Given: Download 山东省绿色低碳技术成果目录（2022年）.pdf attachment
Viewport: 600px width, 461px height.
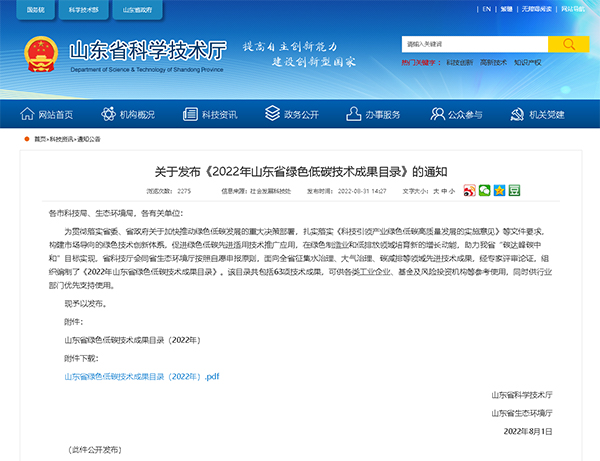Looking at the screenshot, I should point(141,377).
